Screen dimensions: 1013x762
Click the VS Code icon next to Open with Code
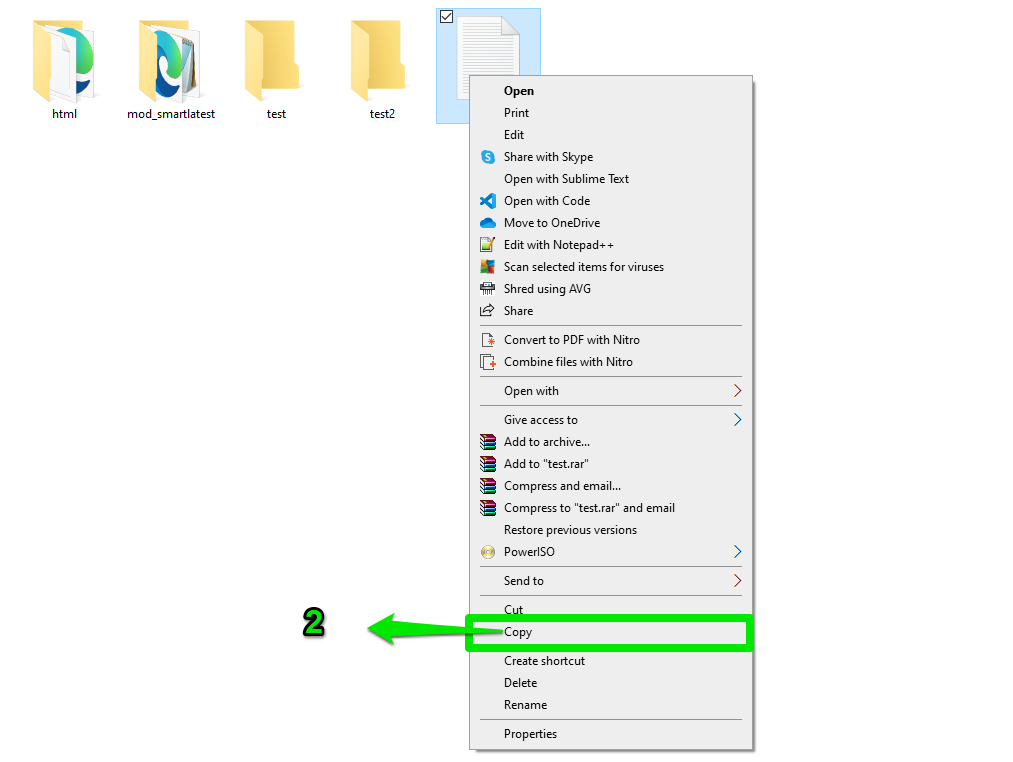488,201
